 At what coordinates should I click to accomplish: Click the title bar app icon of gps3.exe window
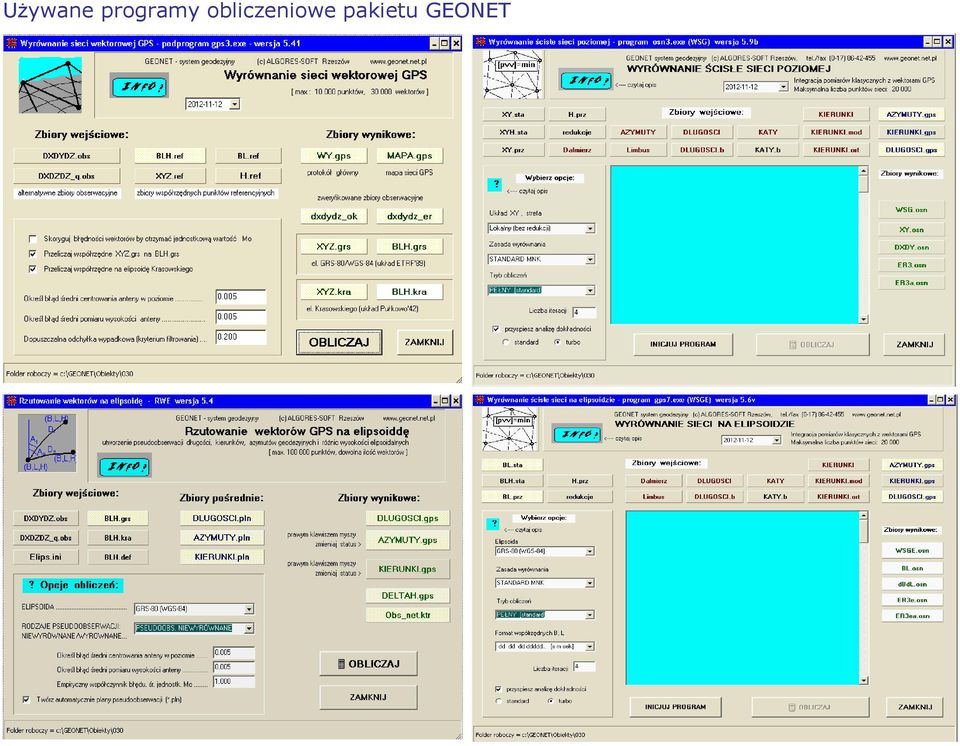(x=11, y=43)
